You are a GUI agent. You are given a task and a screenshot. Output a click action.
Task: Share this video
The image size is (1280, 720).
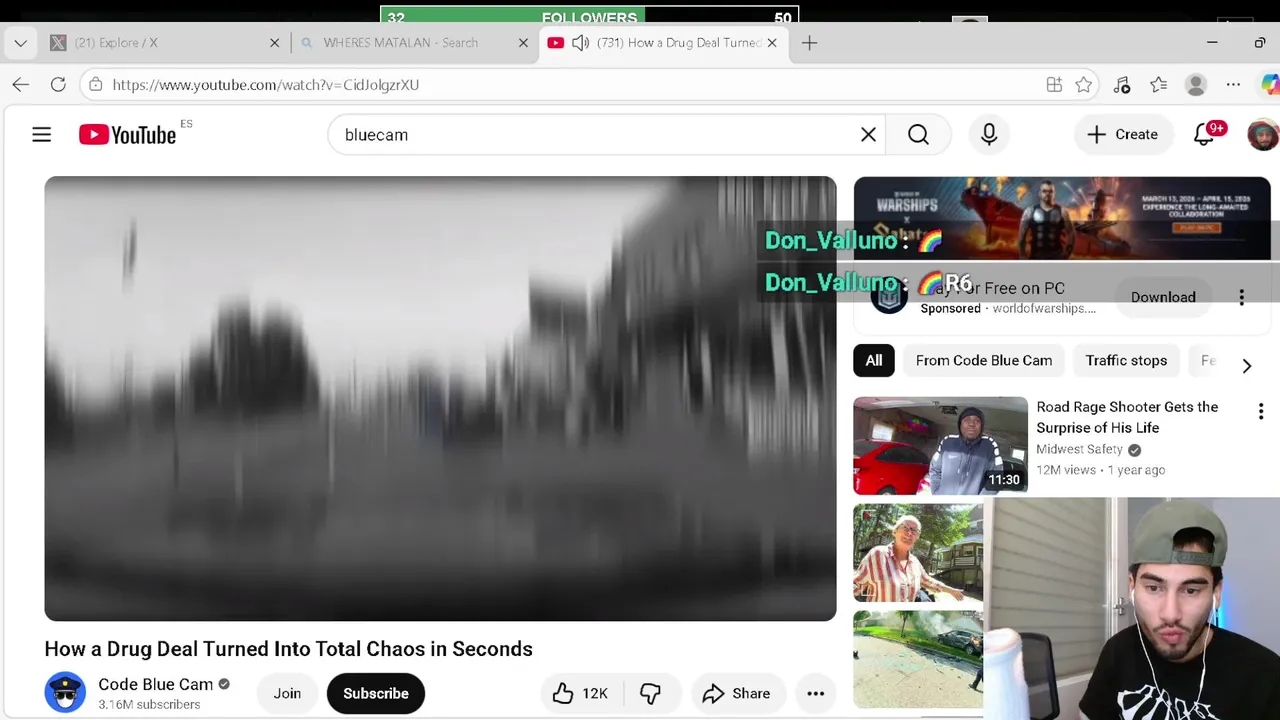pos(736,693)
